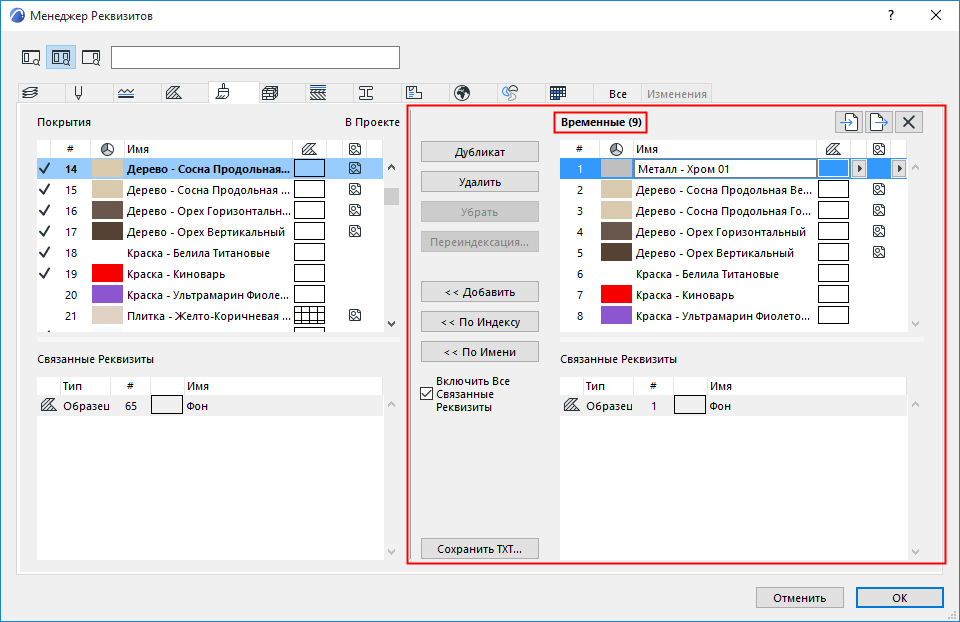Select Краска - Ультрамарин Фиоле... row 20
Image resolution: width=960 pixels, height=622 pixels.
coord(209,295)
